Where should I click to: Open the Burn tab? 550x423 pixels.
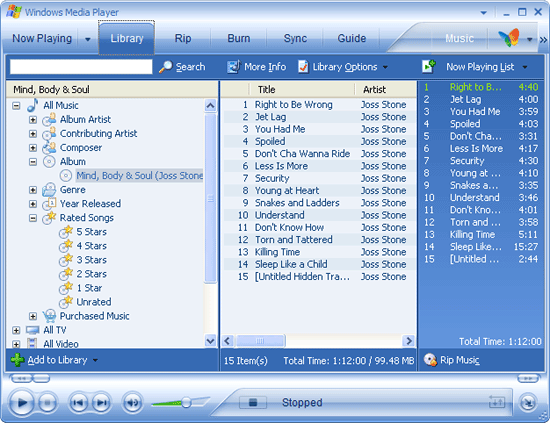pyautogui.click(x=239, y=38)
